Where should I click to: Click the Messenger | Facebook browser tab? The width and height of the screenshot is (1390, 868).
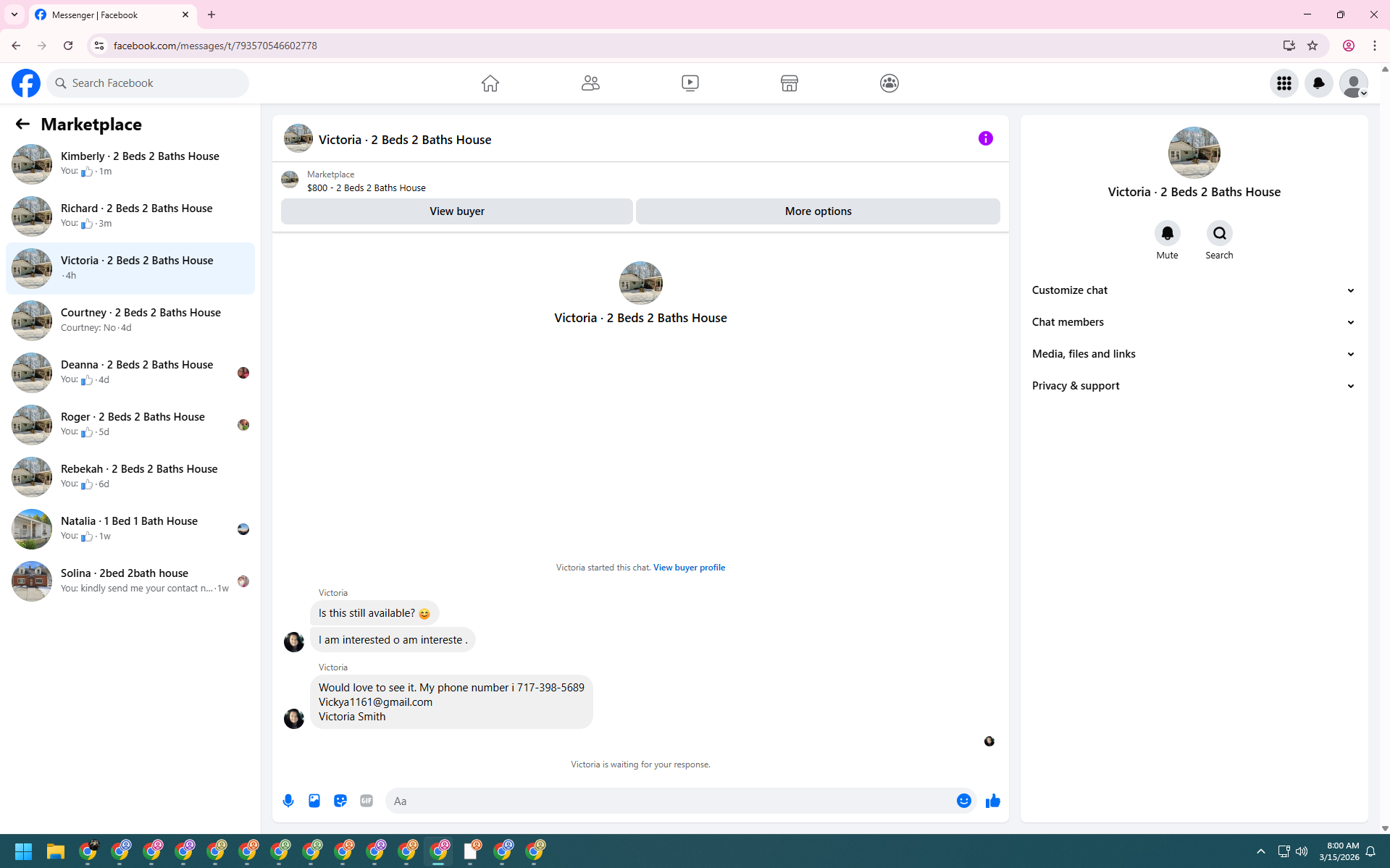pyautogui.click(x=112, y=14)
